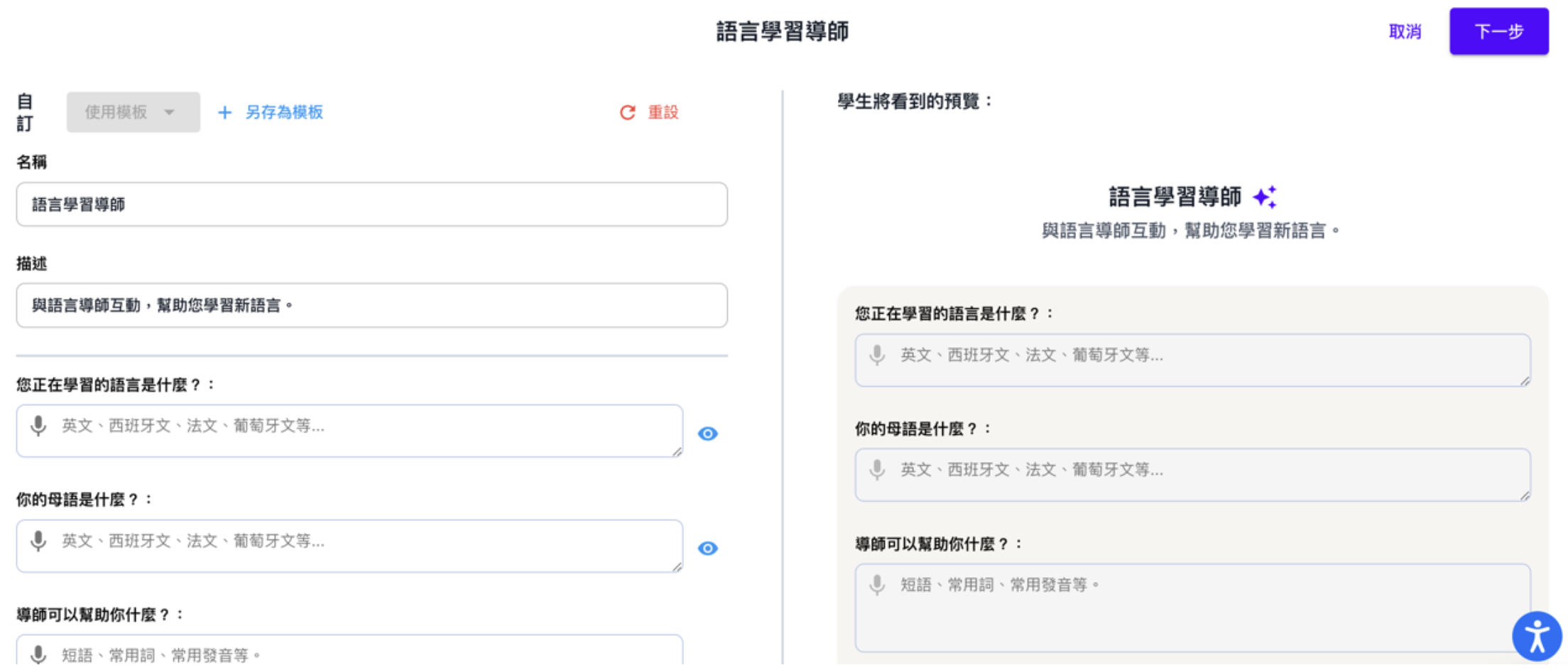Viewport: 1568px width, 670px height.
Task: Expand the learning language textarea resize handle
Action: coord(676,452)
